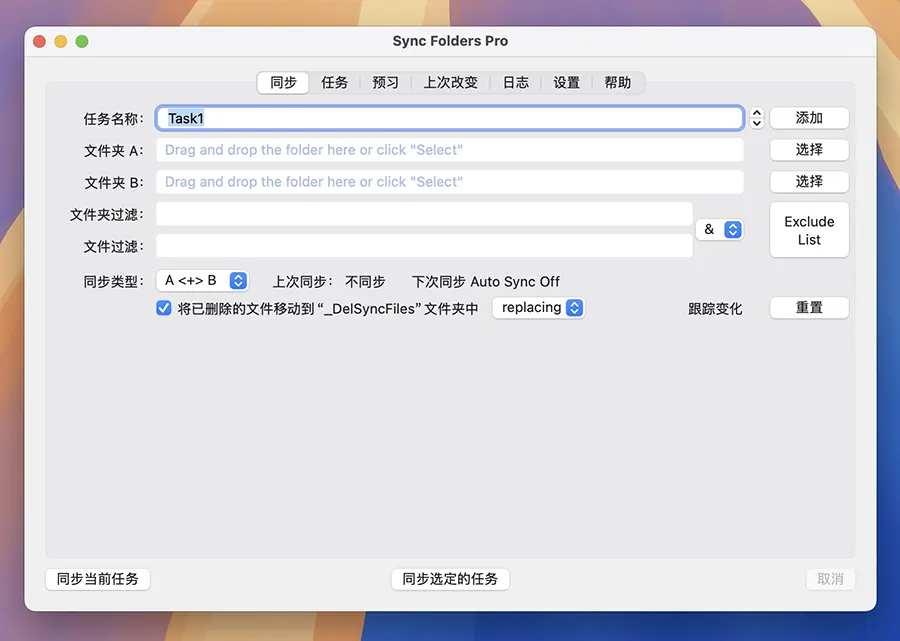Open the A <+> B sync type dropdown

(x=202, y=281)
